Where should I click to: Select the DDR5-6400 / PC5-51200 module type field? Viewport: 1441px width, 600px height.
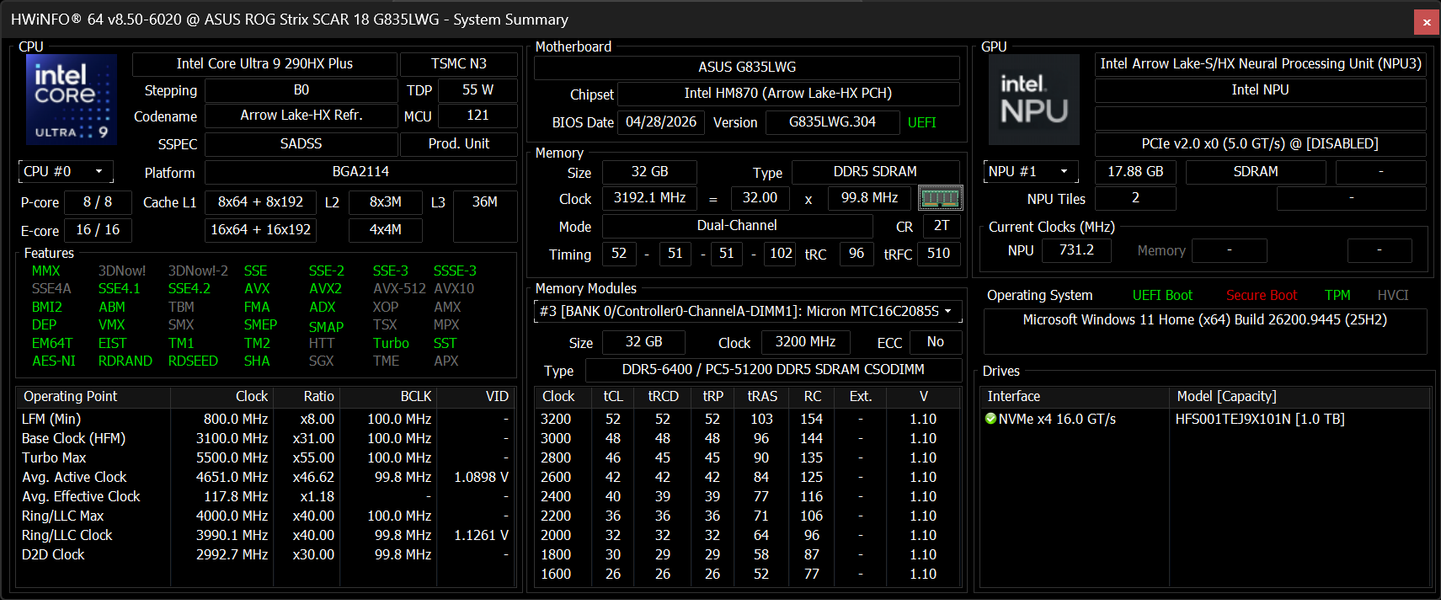coord(772,371)
